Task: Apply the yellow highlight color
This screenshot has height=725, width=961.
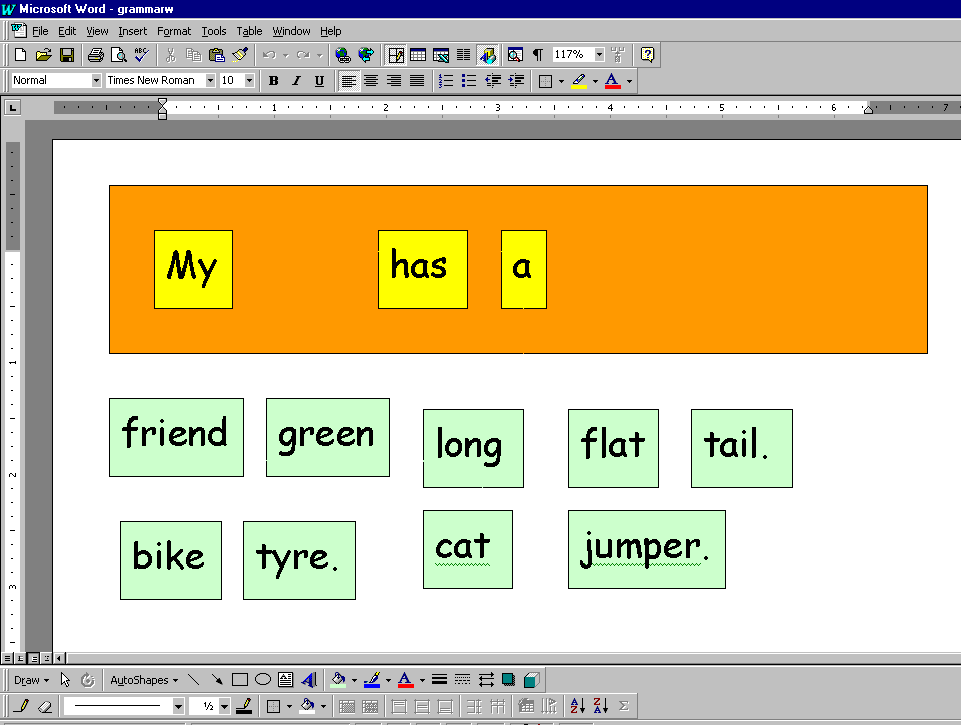Action: click(x=578, y=80)
